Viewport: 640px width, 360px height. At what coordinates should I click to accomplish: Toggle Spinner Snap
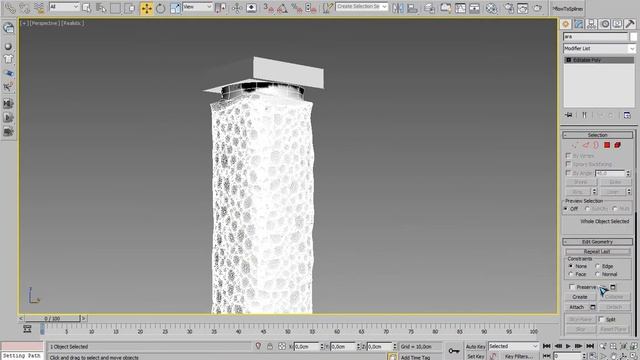(311, 8)
